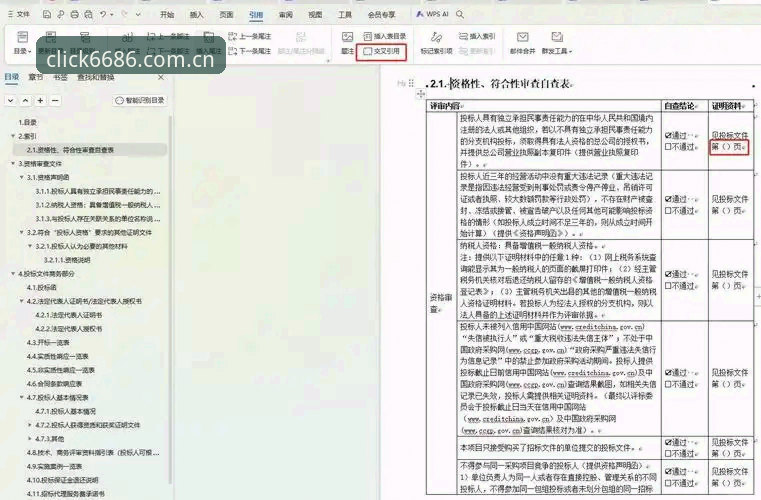Check 不通过 in the 纳税人资格 row

coord(668,286)
